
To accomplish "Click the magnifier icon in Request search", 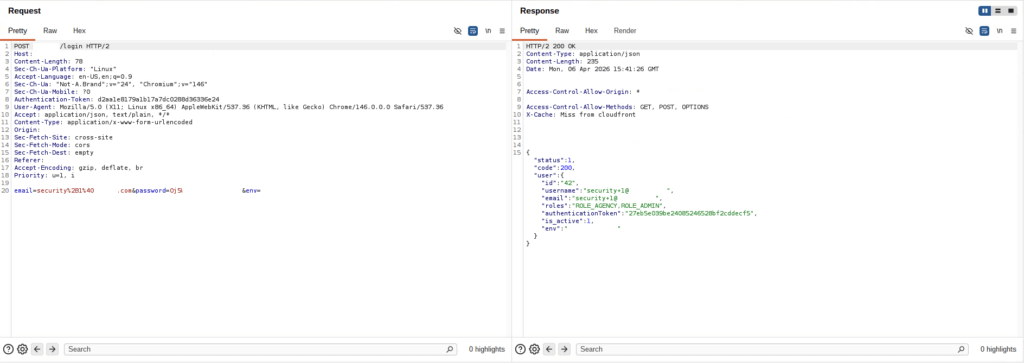I will (x=449, y=349).
